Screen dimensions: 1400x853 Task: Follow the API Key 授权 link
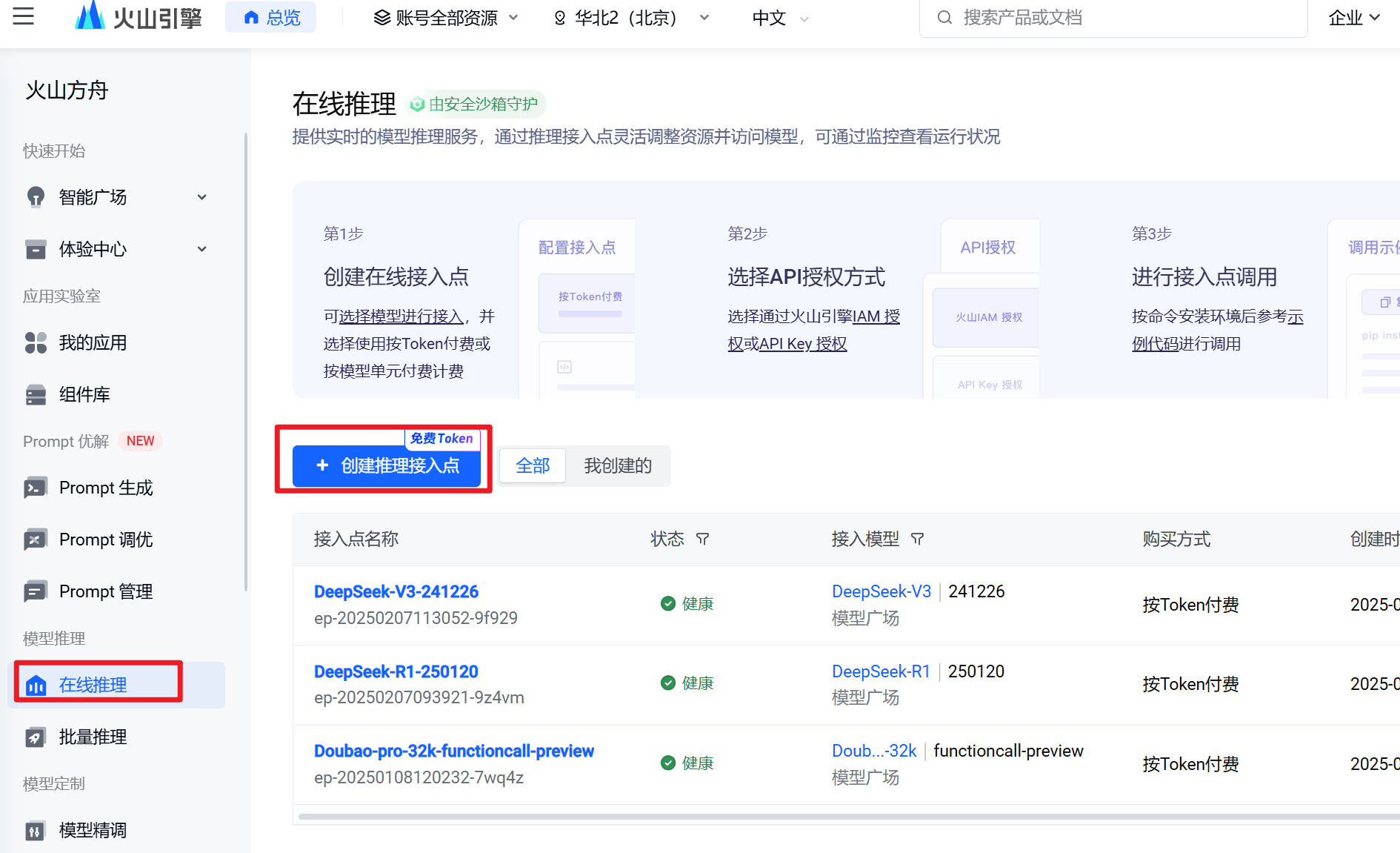(x=802, y=344)
